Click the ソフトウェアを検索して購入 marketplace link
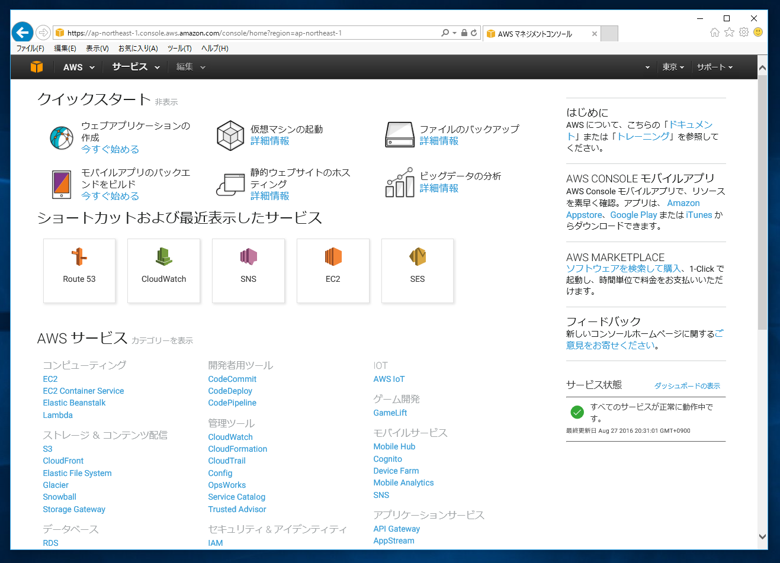The height and width of the screenshot is (563, 780). click(623, 269)
